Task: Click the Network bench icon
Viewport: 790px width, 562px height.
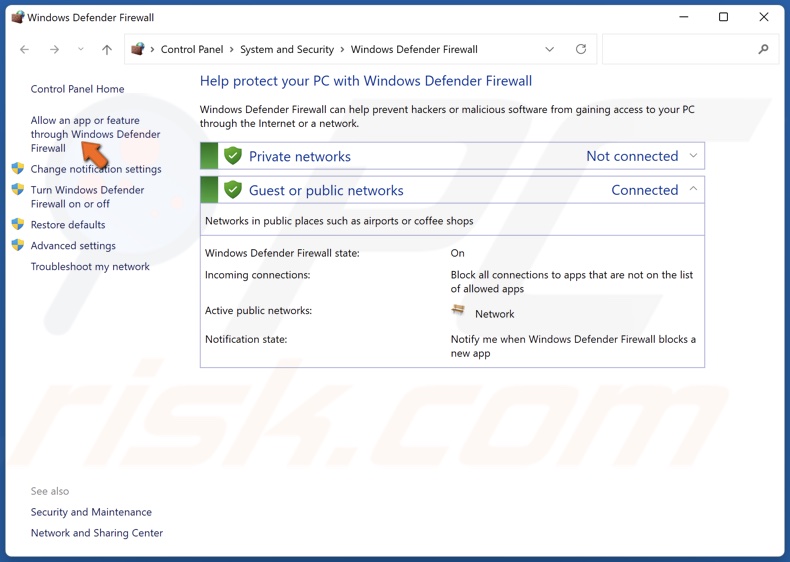Action: (x=458, y=309)
